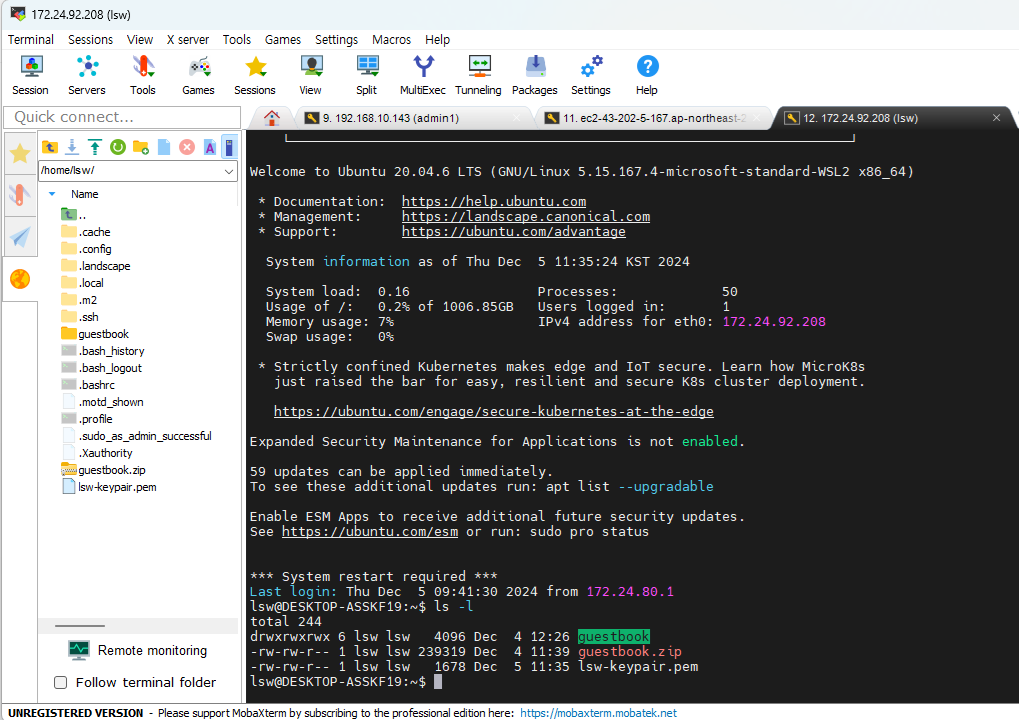Open the Sessions menu in the menu bar
Image resolution: width=1019 pixels, height=720 pixels.
click(x=90, y=40)
